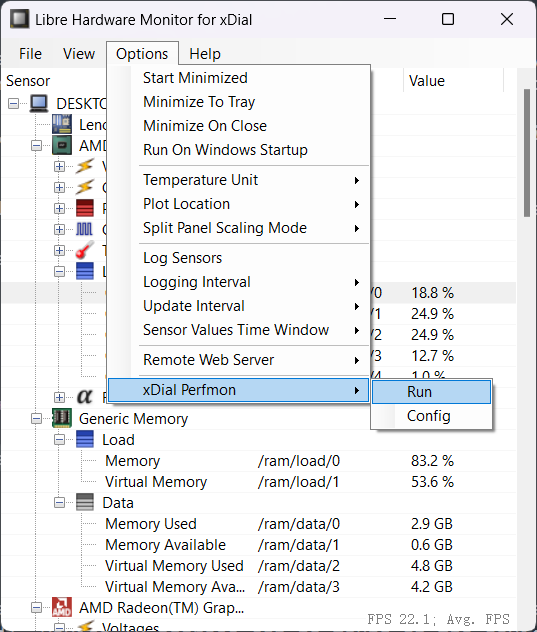Click the gray Data icon
The height and width of the screenshot is (632, 537).
[85, 502]
